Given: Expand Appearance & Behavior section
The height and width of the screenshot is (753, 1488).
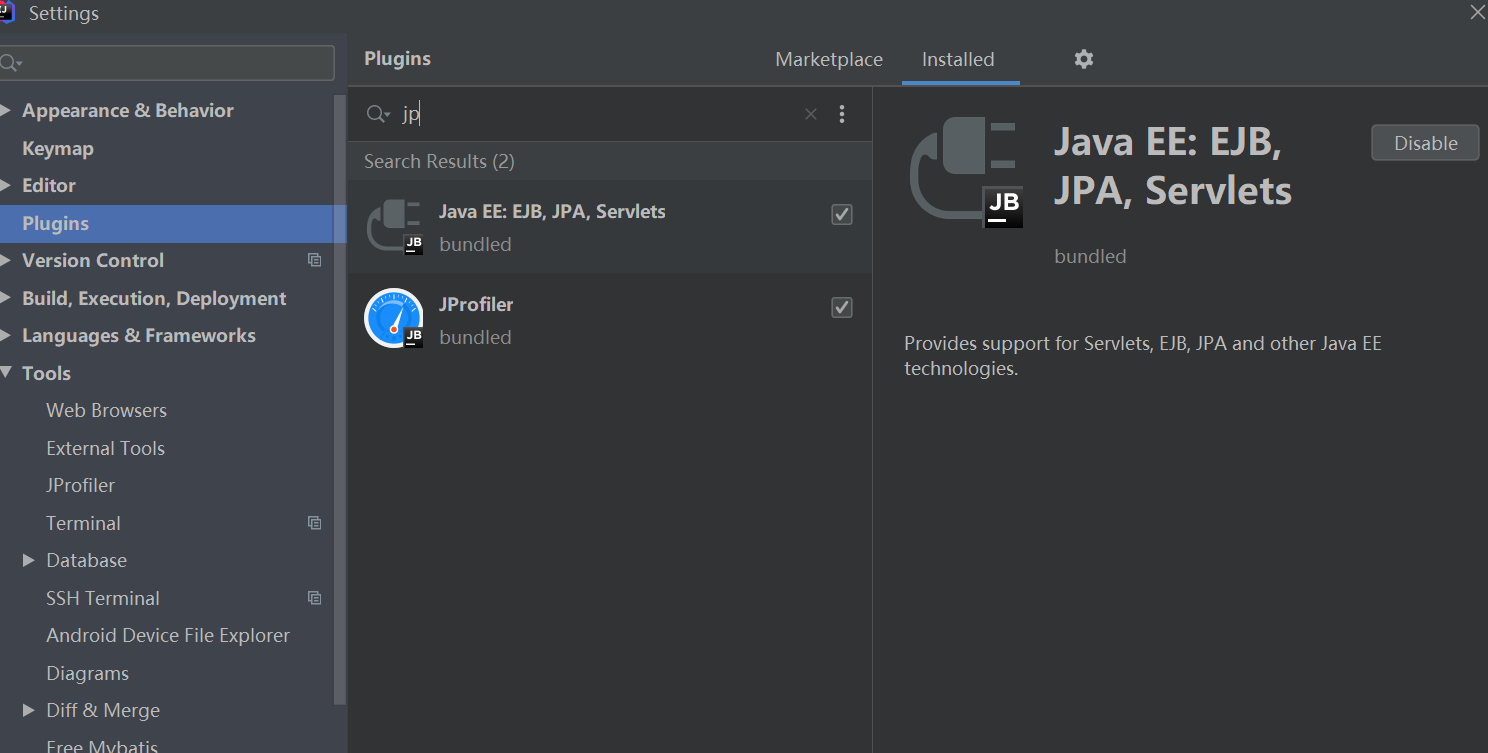Looking at the screenshot, I should (5, 110).
